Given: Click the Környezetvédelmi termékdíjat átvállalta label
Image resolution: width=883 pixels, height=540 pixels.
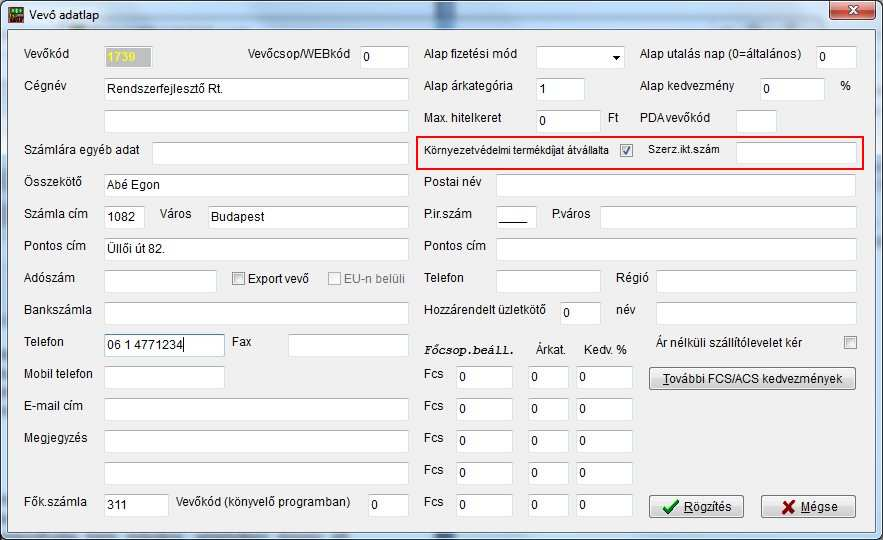Looking at the screenshot, I should coord(516,150).
